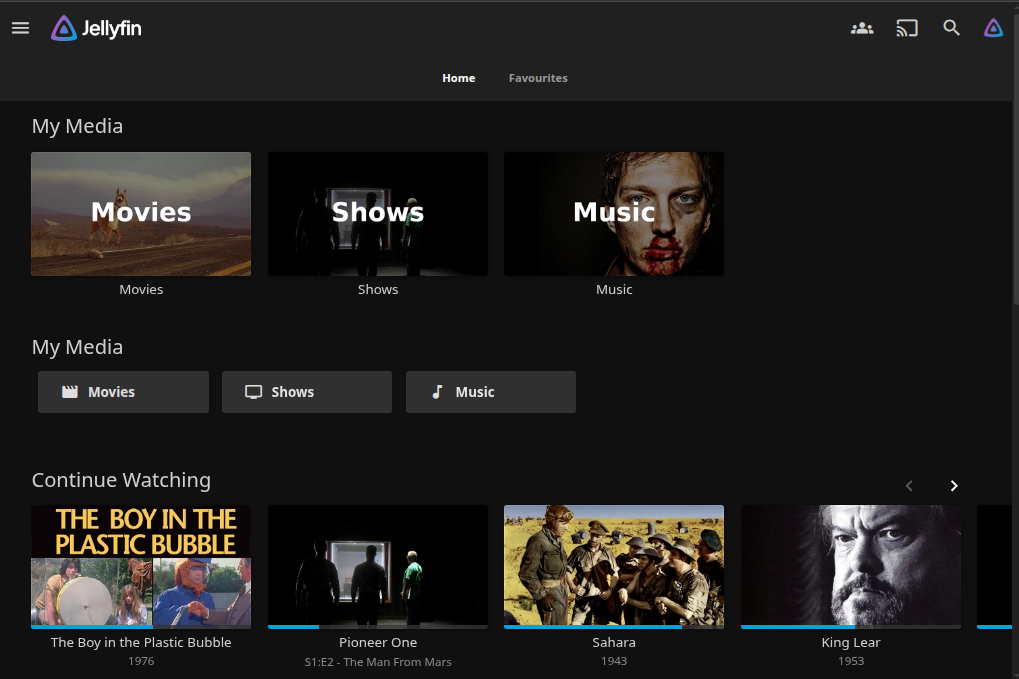Image resolution: width=1019 pixels, height=679 pixels.
Task: Click the Jellyfin logo in header
Action: point(96,28)
